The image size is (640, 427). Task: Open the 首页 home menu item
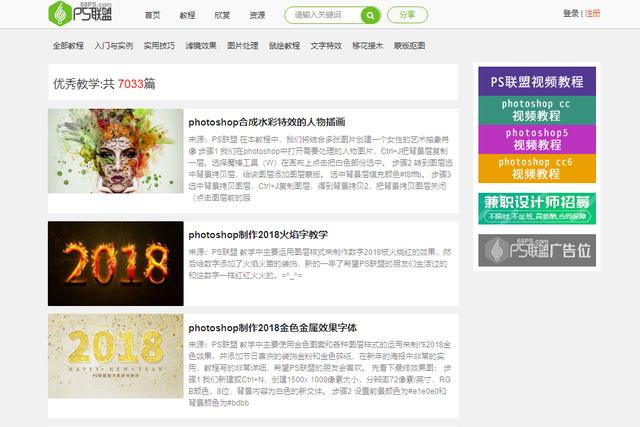coord(152,15)
